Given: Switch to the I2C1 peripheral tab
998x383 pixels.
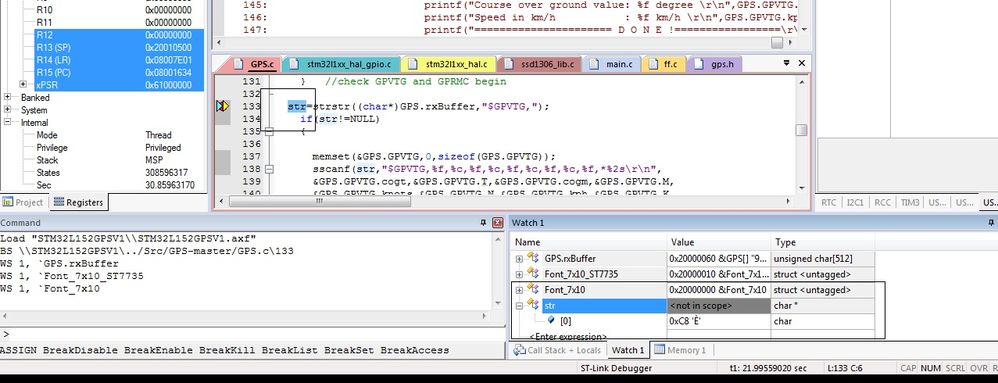Looking at the screenshot, I should coord(855,202).
